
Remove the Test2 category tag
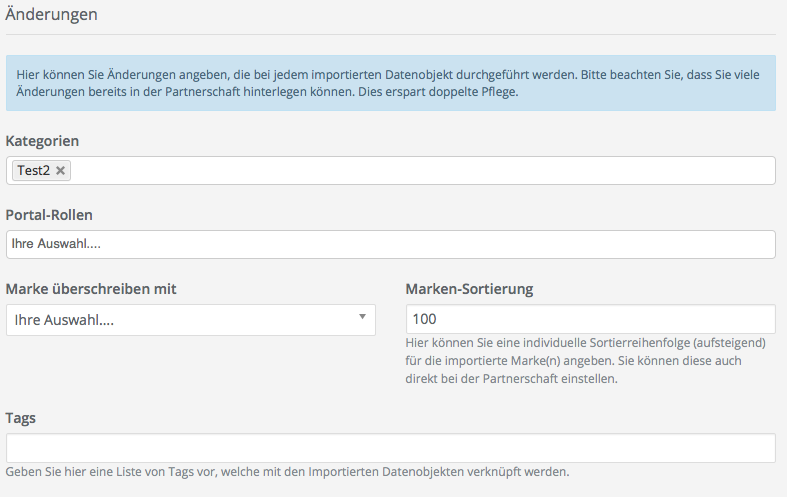(x=61, y=171)
